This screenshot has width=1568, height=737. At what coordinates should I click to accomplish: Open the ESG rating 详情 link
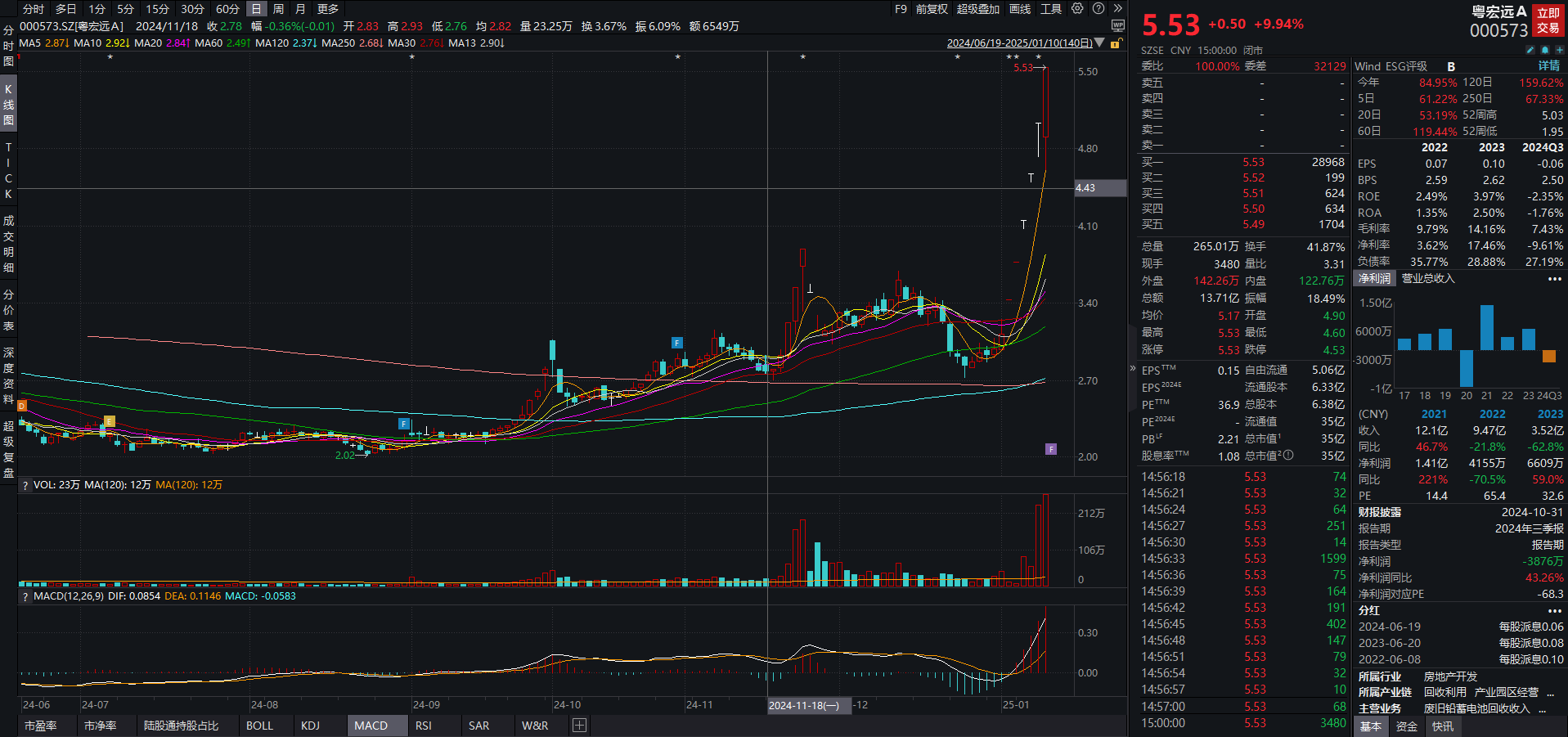[1548, 66]
